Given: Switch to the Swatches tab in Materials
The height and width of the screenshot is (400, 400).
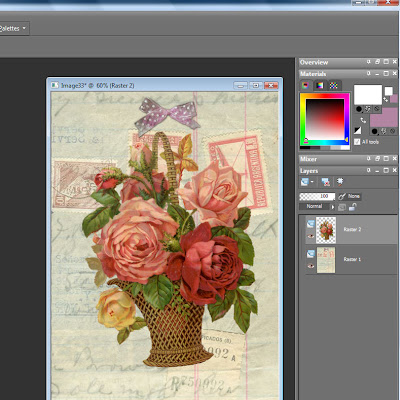Looking at the screenshot, I should coord(334,85).
